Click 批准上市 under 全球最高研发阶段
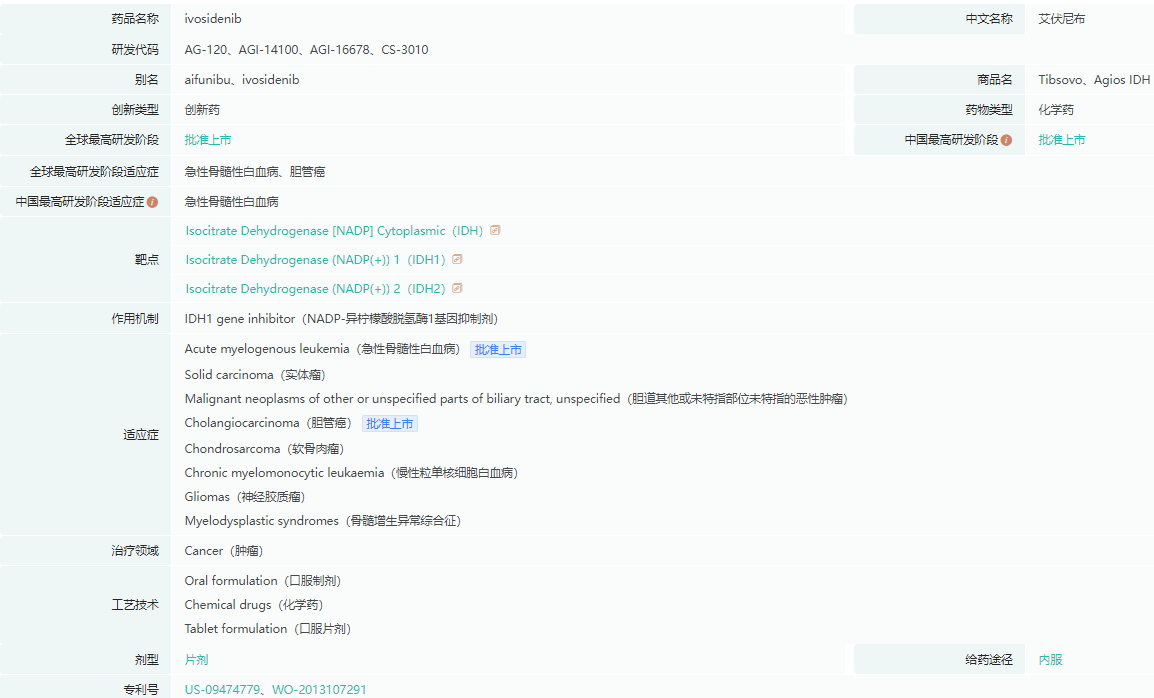 click(x=208, y=140)
